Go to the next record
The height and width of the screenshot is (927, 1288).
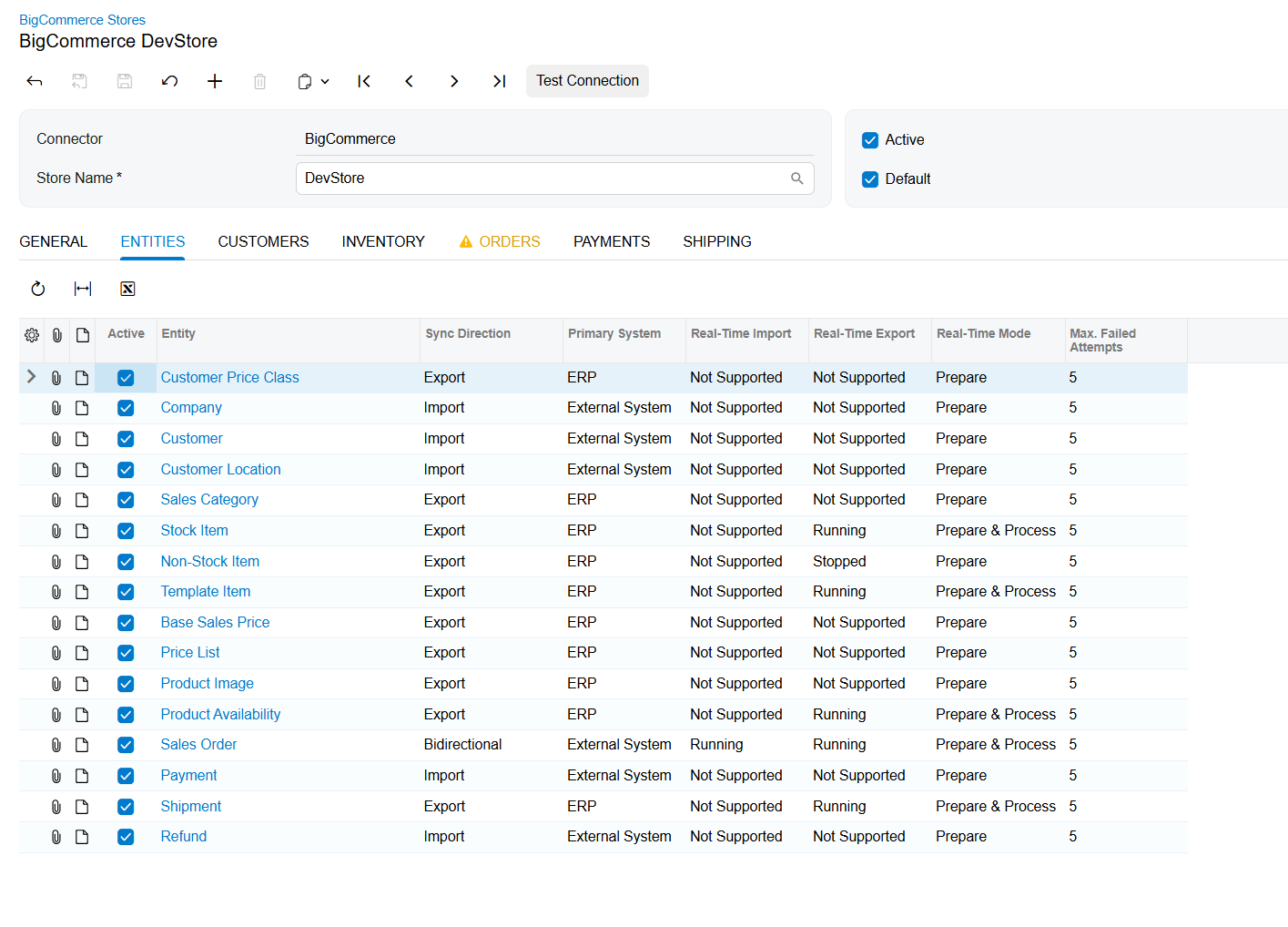pyautogui.click(x=454, y=81)
